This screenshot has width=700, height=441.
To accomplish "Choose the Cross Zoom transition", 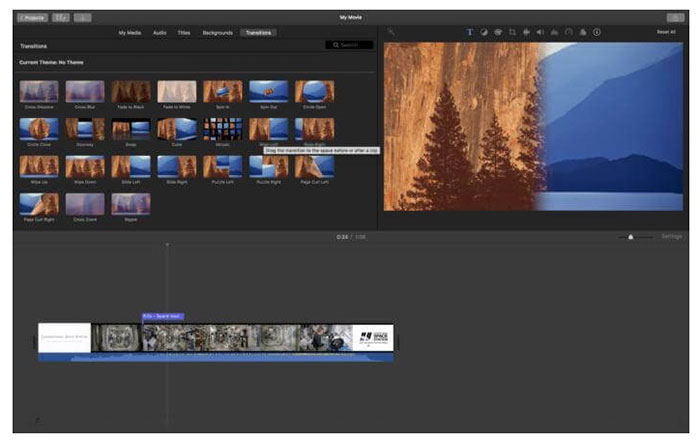I will 85,204.
